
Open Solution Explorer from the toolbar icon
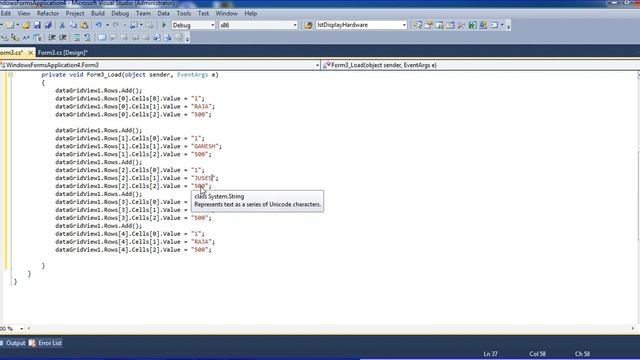coord(418,25)
